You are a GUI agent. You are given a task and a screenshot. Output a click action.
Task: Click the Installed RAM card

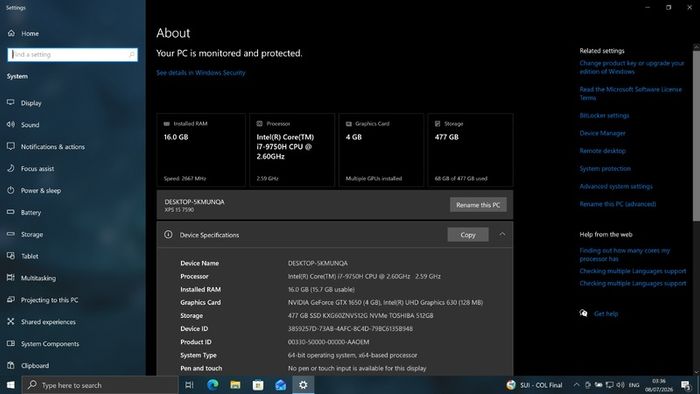201,150
